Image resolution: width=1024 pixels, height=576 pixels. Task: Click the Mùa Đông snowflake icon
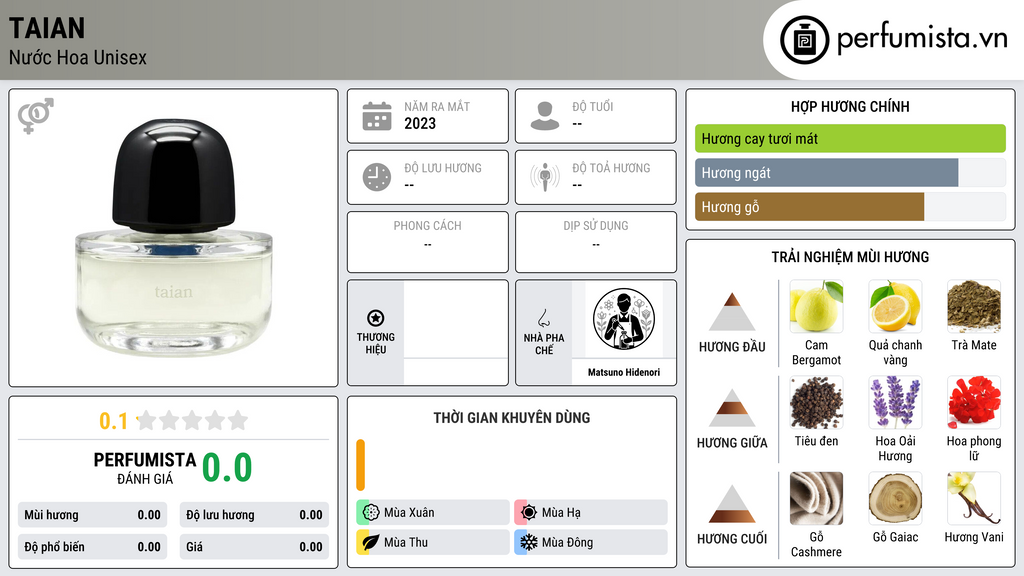click(529, 542)
